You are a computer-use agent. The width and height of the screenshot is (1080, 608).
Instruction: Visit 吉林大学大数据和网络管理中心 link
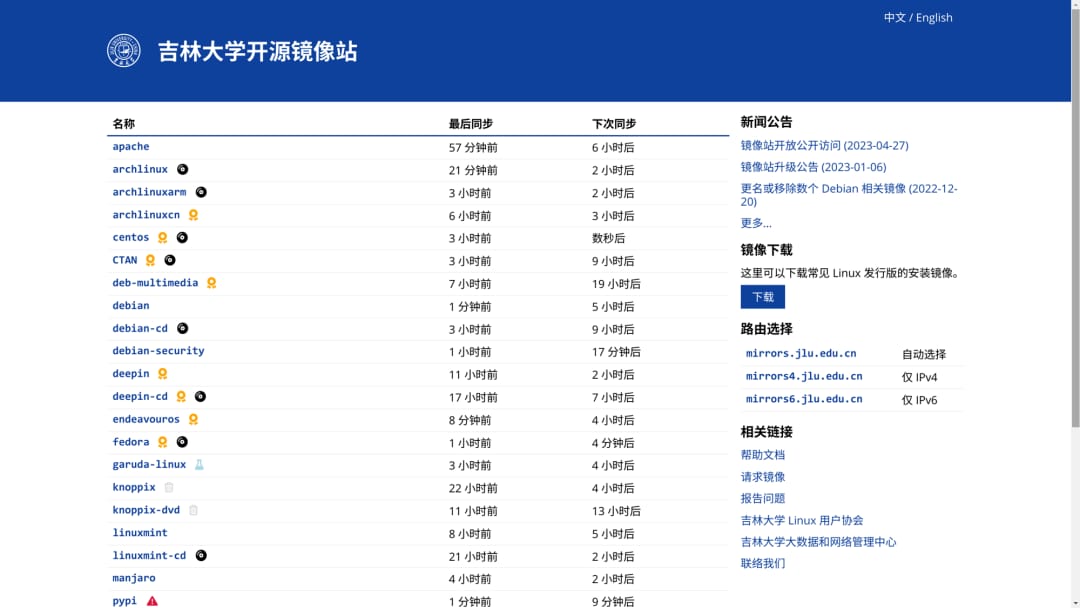coord(818,542)
